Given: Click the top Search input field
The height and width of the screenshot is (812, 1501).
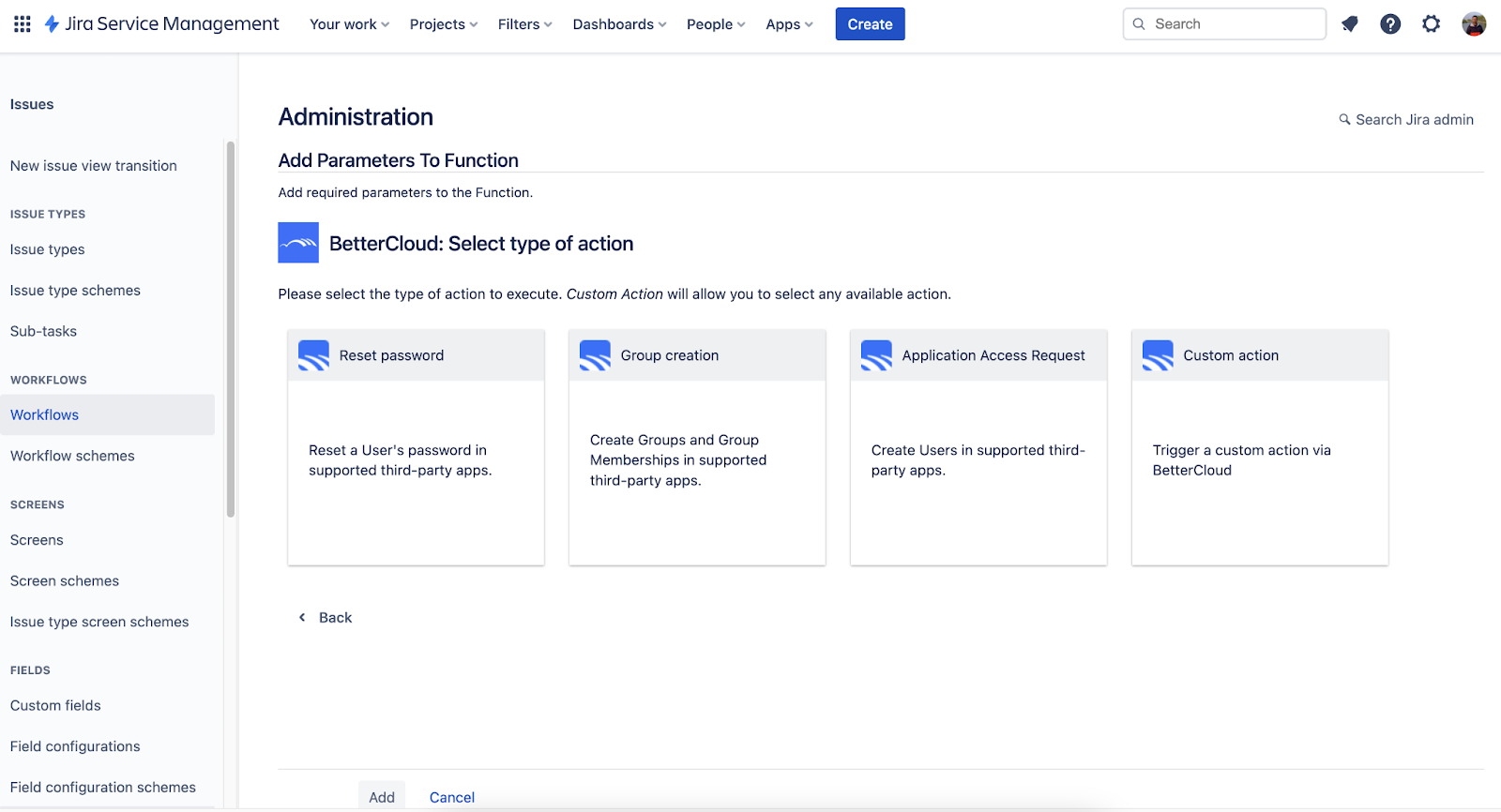Looking at the screenshot, I should click(1224, 24).
